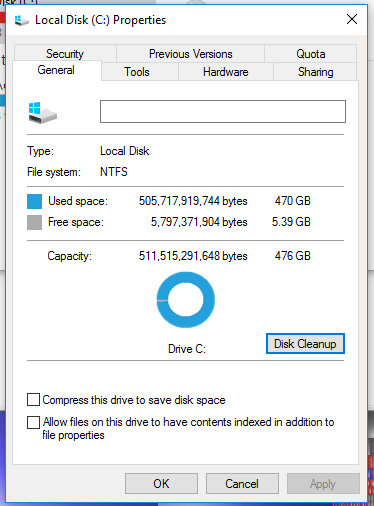Select the Quota tab
The width and height of the screenshot is (374, 506).
(x=311, y=54)
